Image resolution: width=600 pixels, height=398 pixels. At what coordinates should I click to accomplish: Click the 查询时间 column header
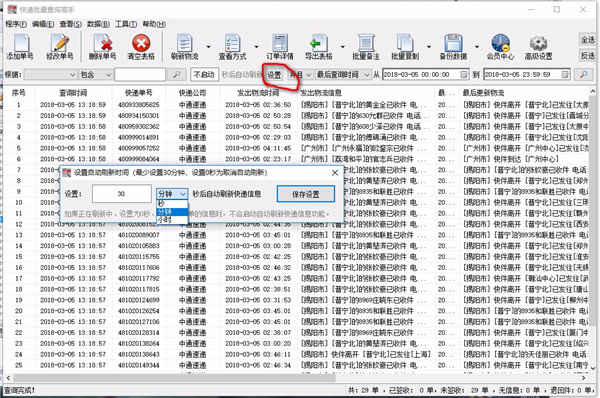coord(73,93)
